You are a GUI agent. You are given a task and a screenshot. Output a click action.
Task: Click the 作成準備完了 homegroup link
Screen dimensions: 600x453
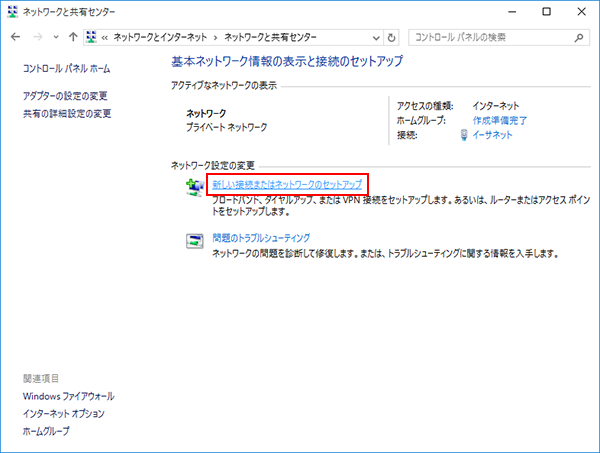(x=500, y=120)
